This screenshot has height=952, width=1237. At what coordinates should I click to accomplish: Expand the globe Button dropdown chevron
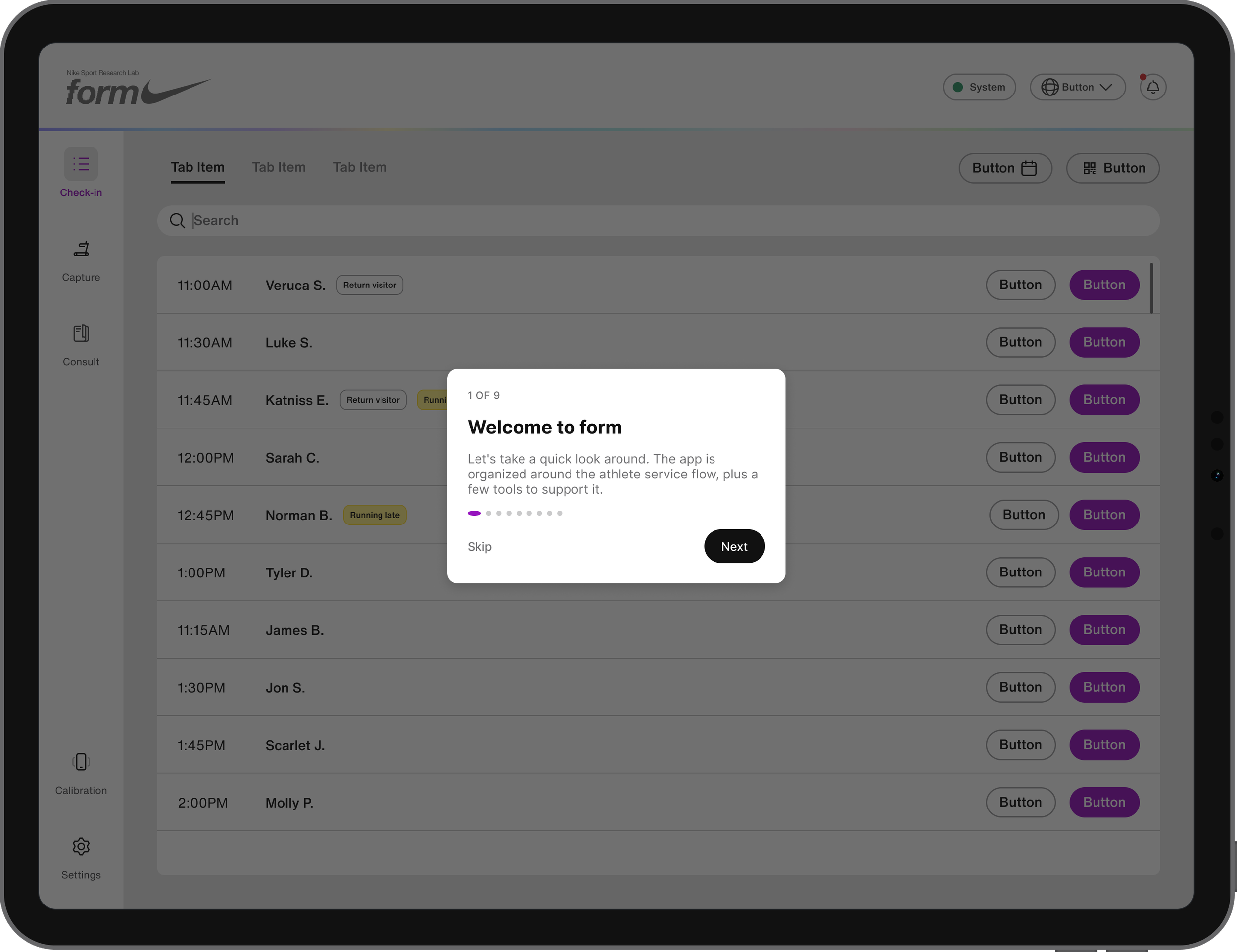(x=1106, y=87)
